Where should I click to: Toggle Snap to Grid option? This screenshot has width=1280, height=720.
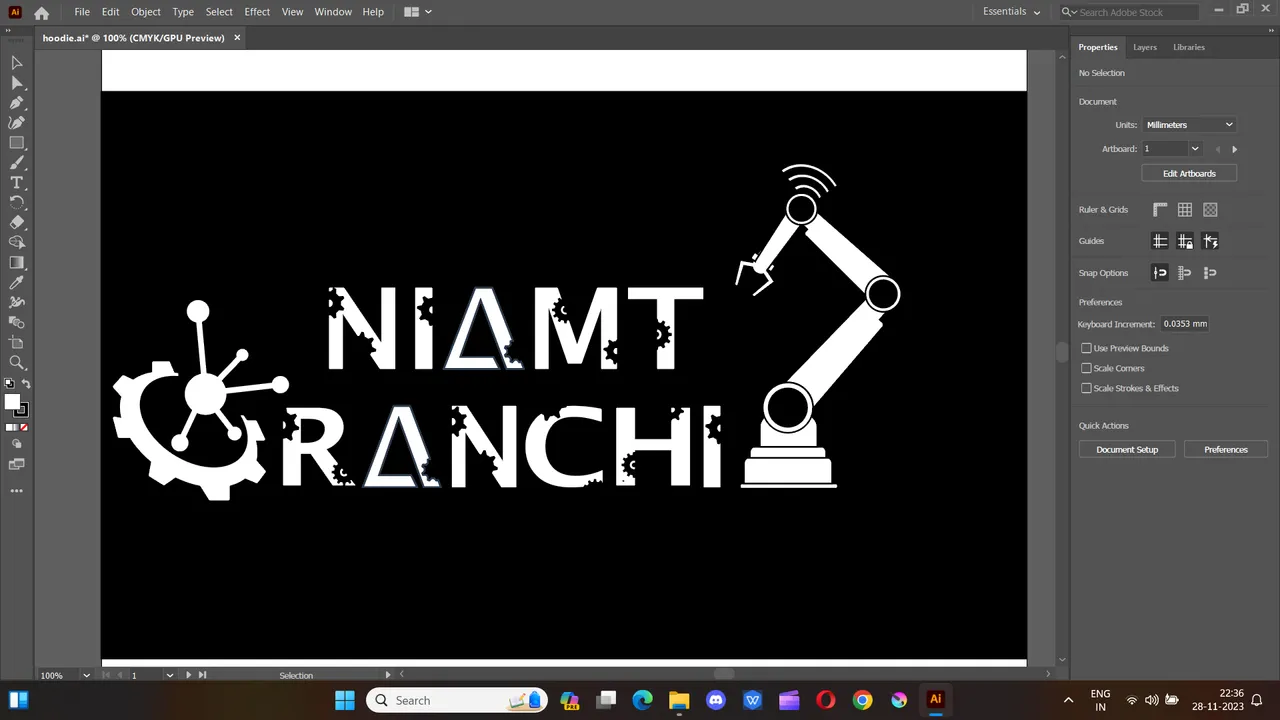pyautogui.click(x=1185, y=273)
